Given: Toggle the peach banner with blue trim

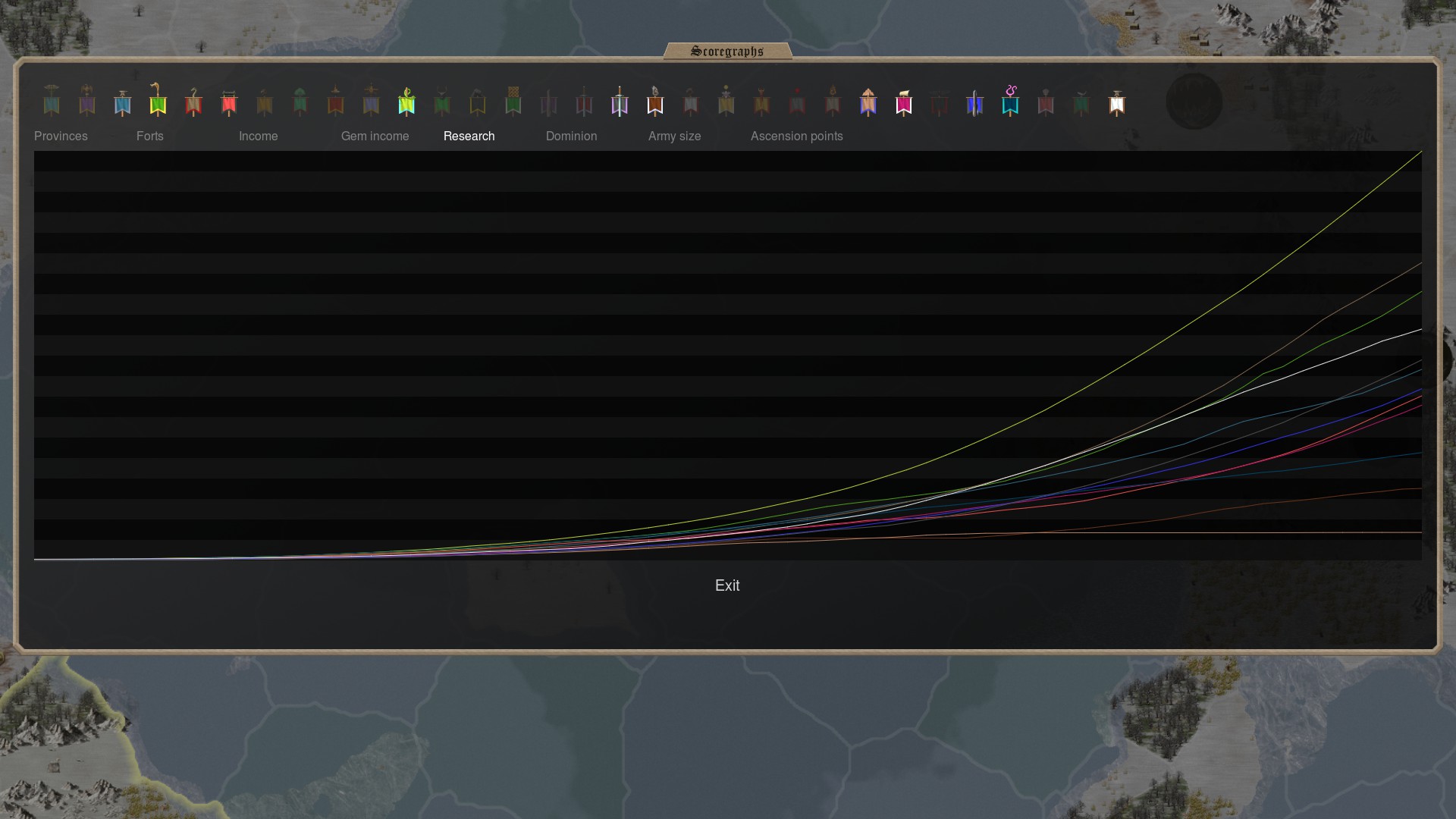Looking at the screenshot, I should (868, 101).
